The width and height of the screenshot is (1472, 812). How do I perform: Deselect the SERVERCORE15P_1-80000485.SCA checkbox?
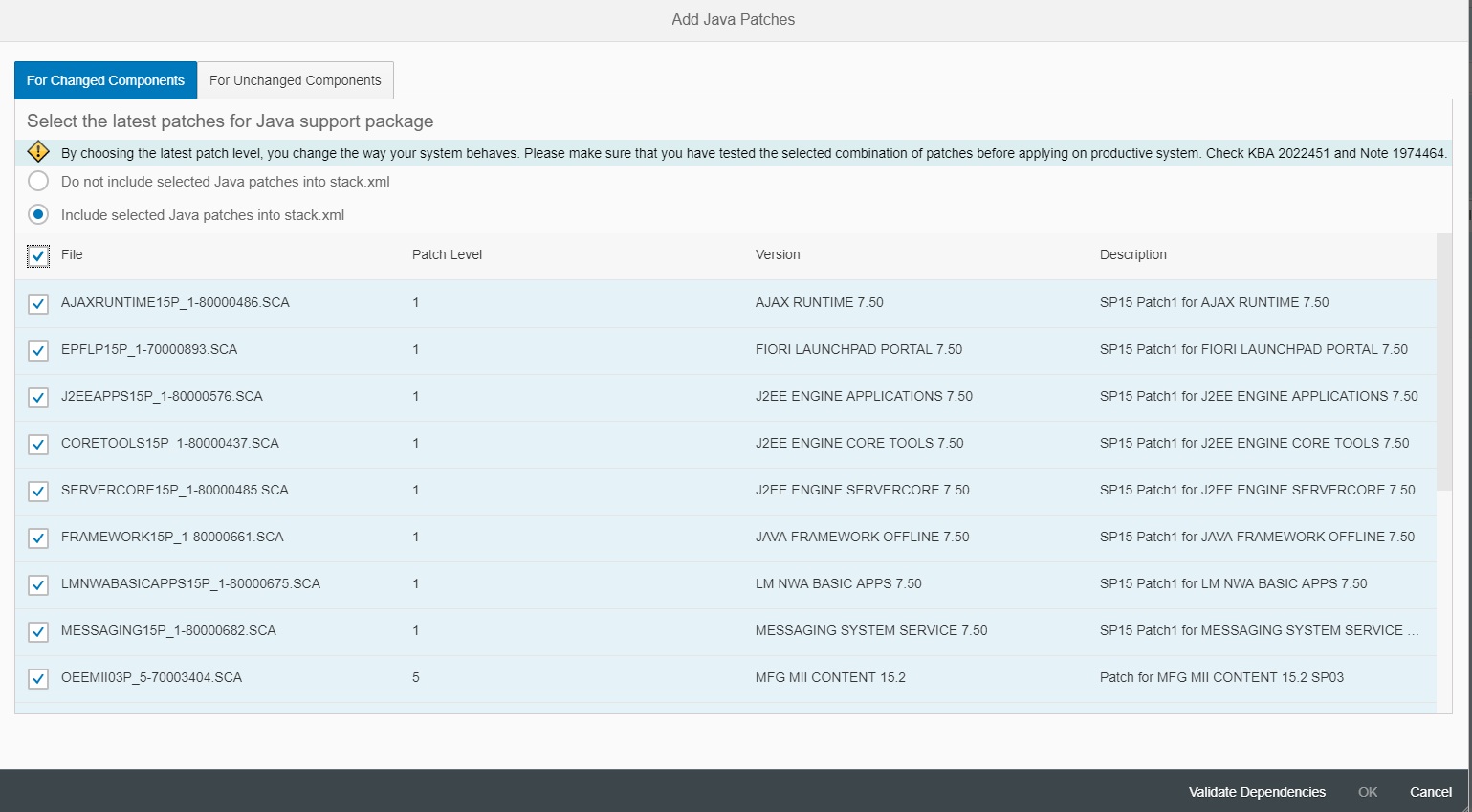(38, 492)
